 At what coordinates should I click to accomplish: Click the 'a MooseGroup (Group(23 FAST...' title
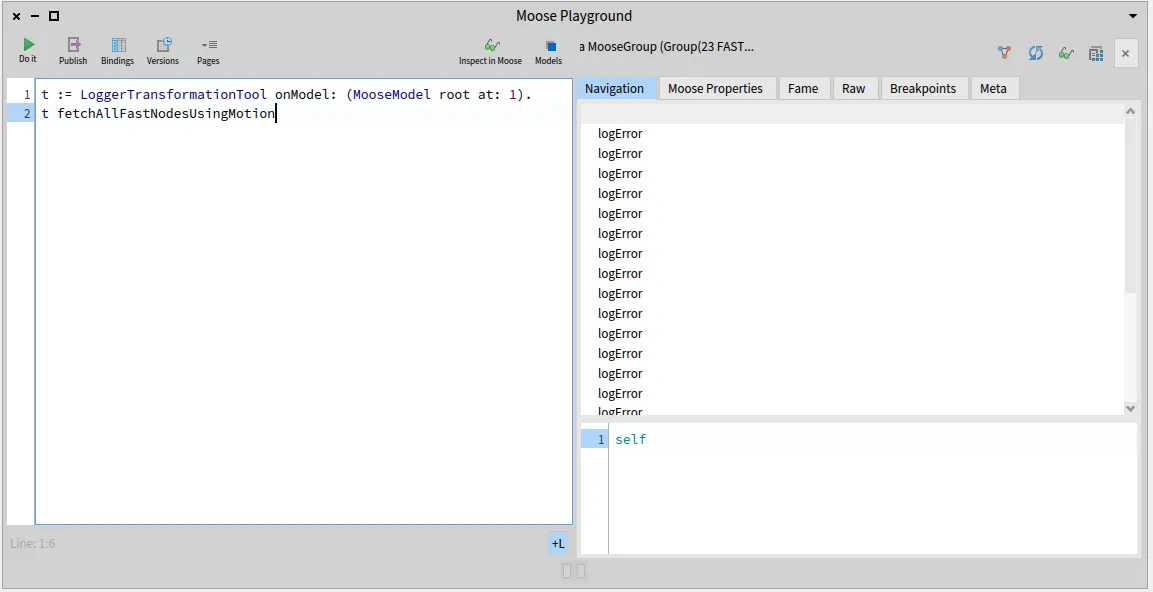[667, 47]
